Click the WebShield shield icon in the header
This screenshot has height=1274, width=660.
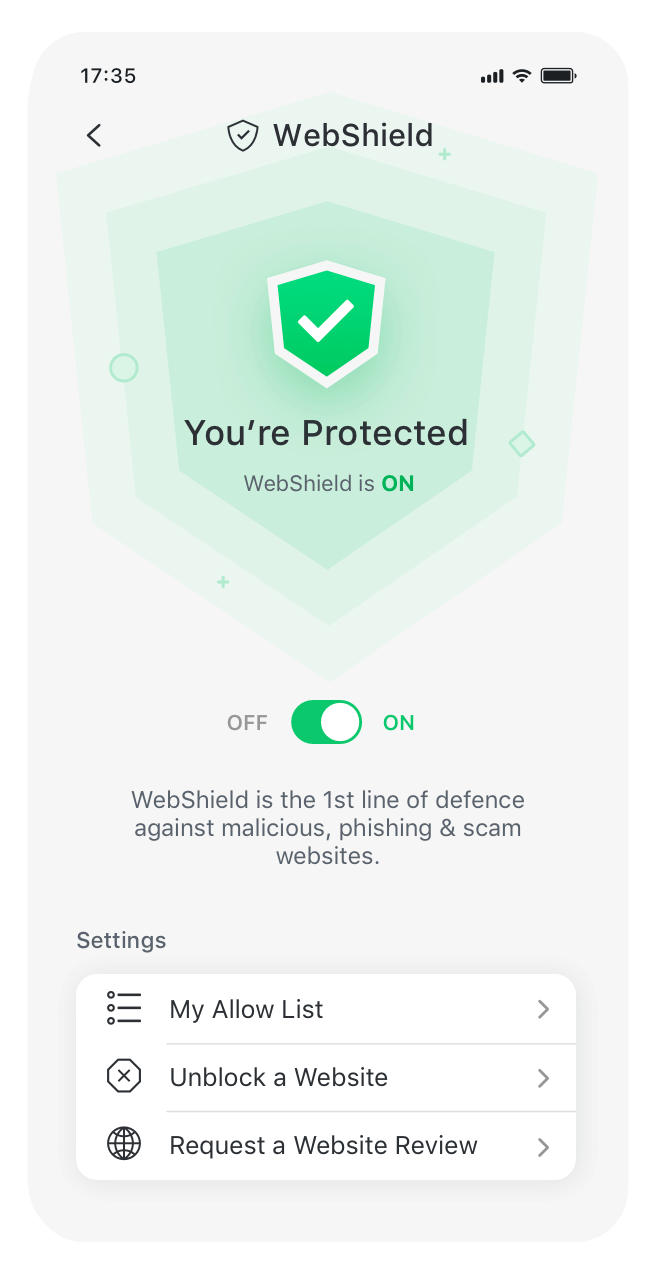pos(241,135)
